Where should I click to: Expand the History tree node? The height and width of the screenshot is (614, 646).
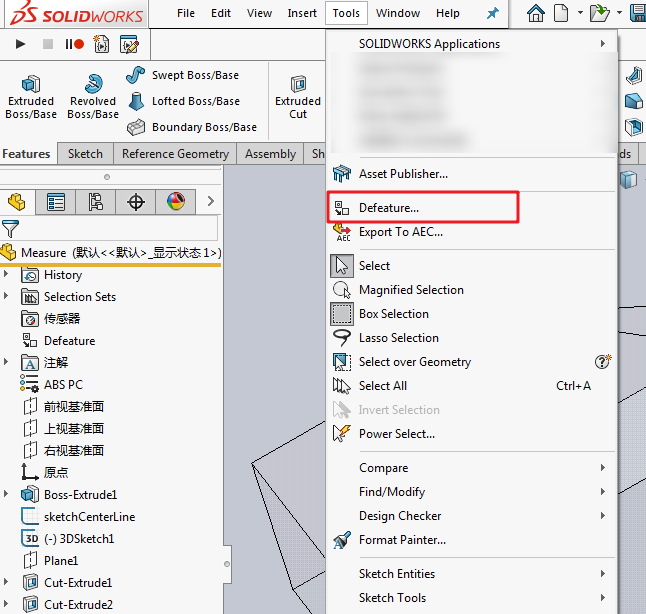(x=6, y=274)
